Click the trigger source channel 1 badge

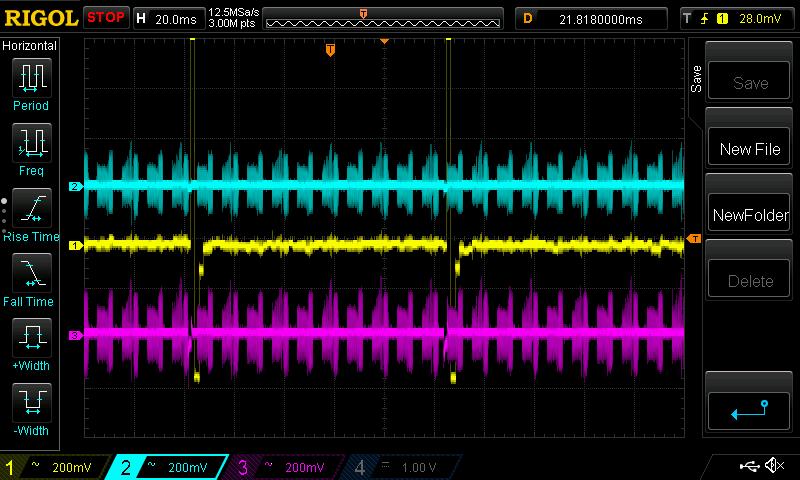click(722, 19)
